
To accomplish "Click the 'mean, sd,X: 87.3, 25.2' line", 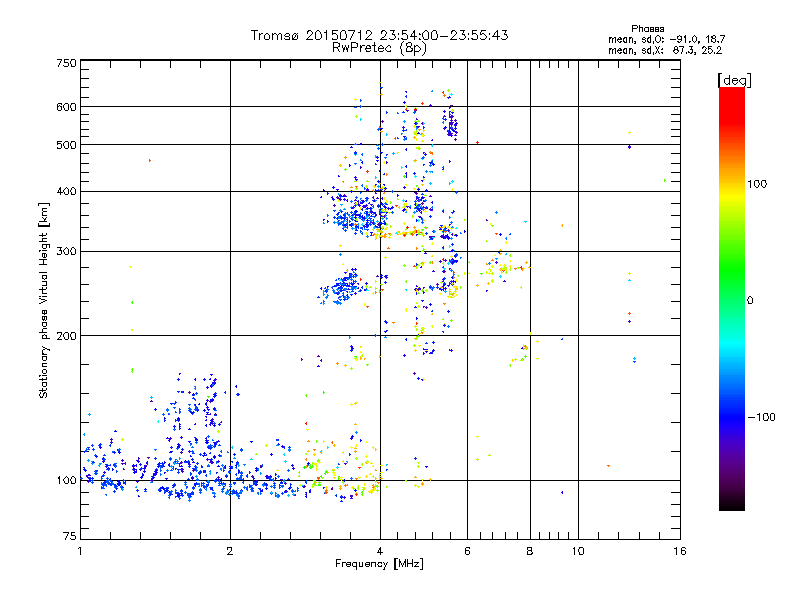I will (665, 50).
